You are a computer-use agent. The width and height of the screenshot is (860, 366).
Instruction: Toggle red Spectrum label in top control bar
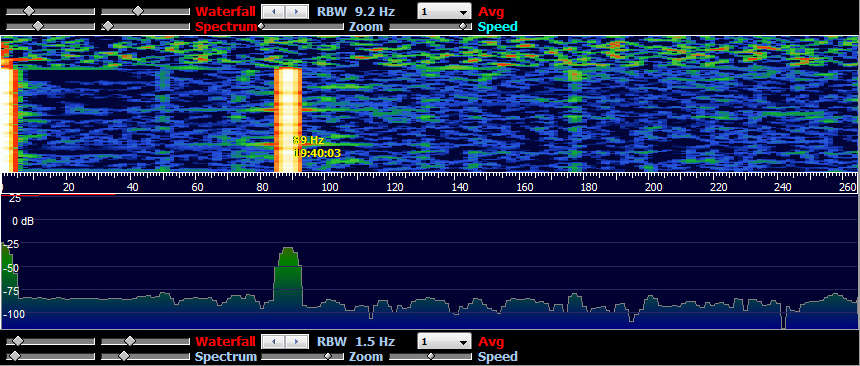[226, 26]
